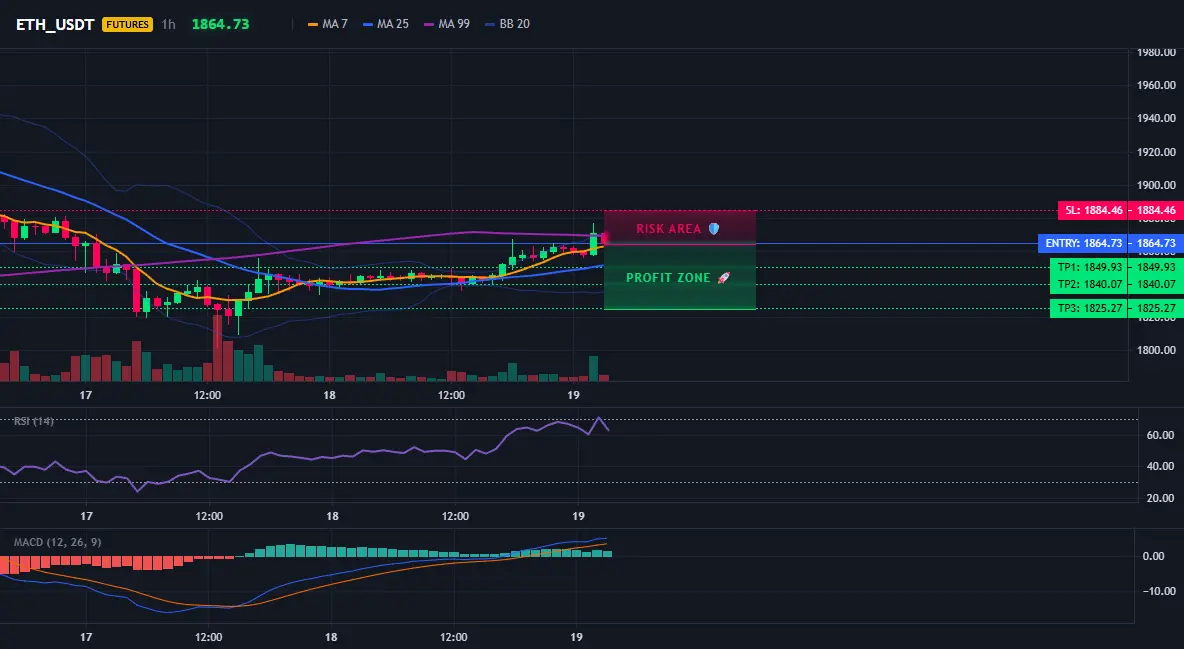Toggle the BB 20 legend item
Viewport: 1184px width, 649px height.
(x=507, y=24)
